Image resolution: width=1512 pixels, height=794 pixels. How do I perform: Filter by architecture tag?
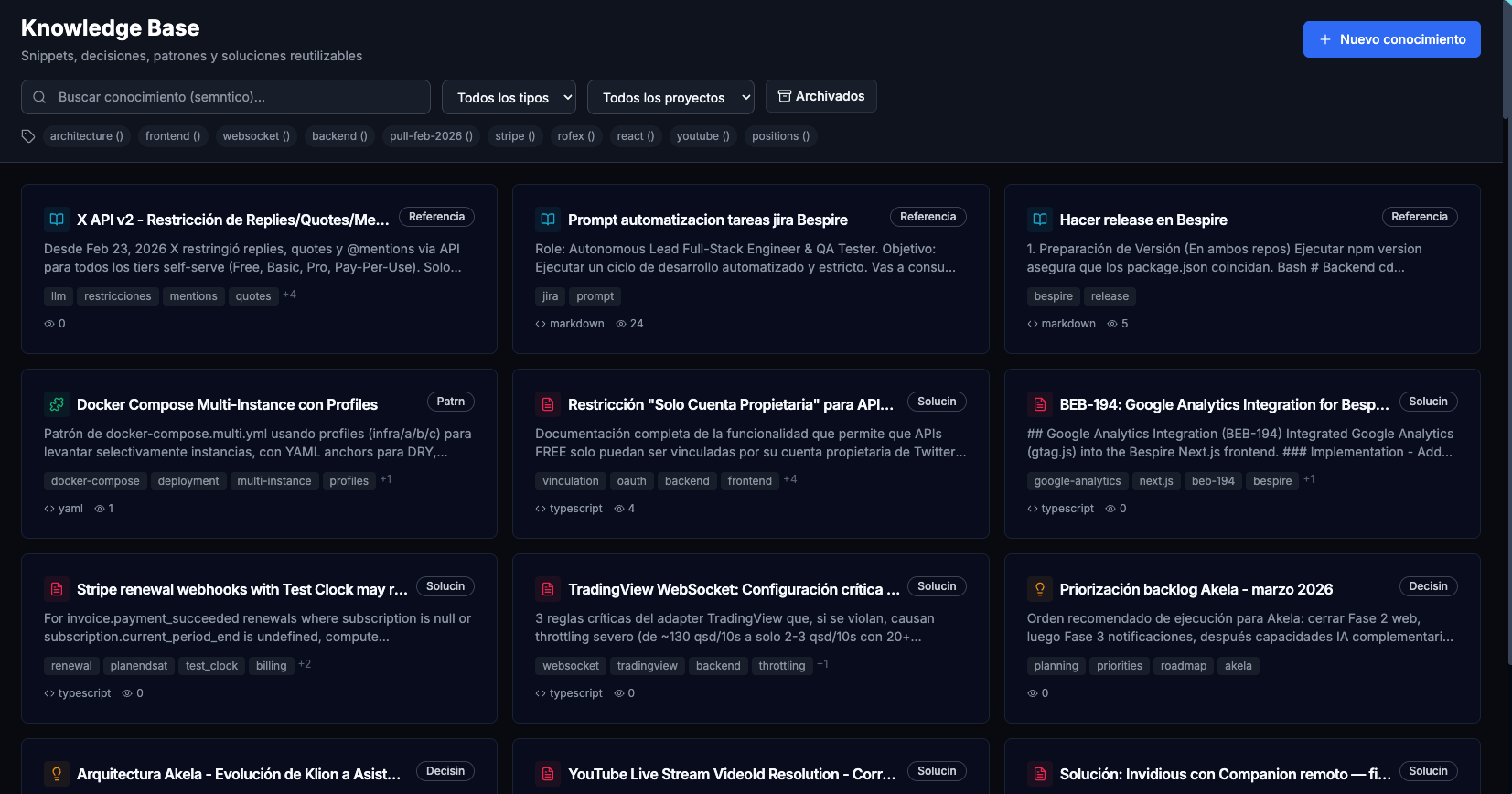click(x=87, y=136)
